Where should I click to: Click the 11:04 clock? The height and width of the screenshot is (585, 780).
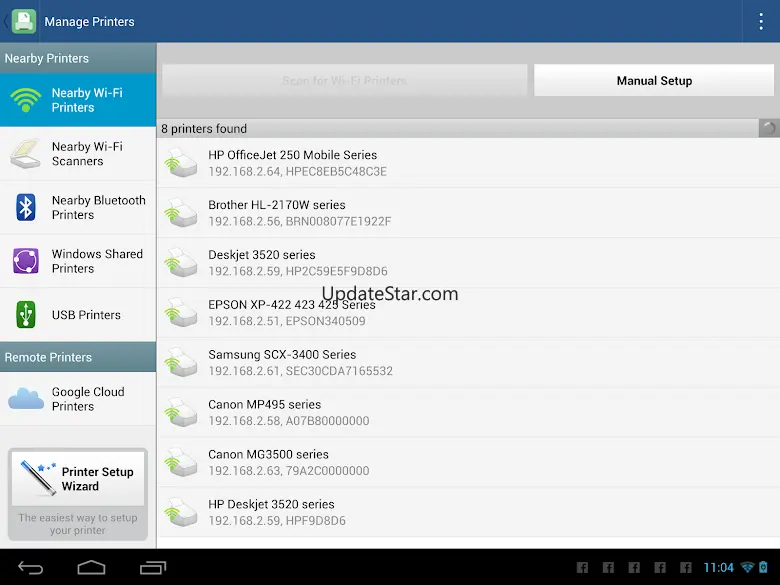tap(719, 568)
